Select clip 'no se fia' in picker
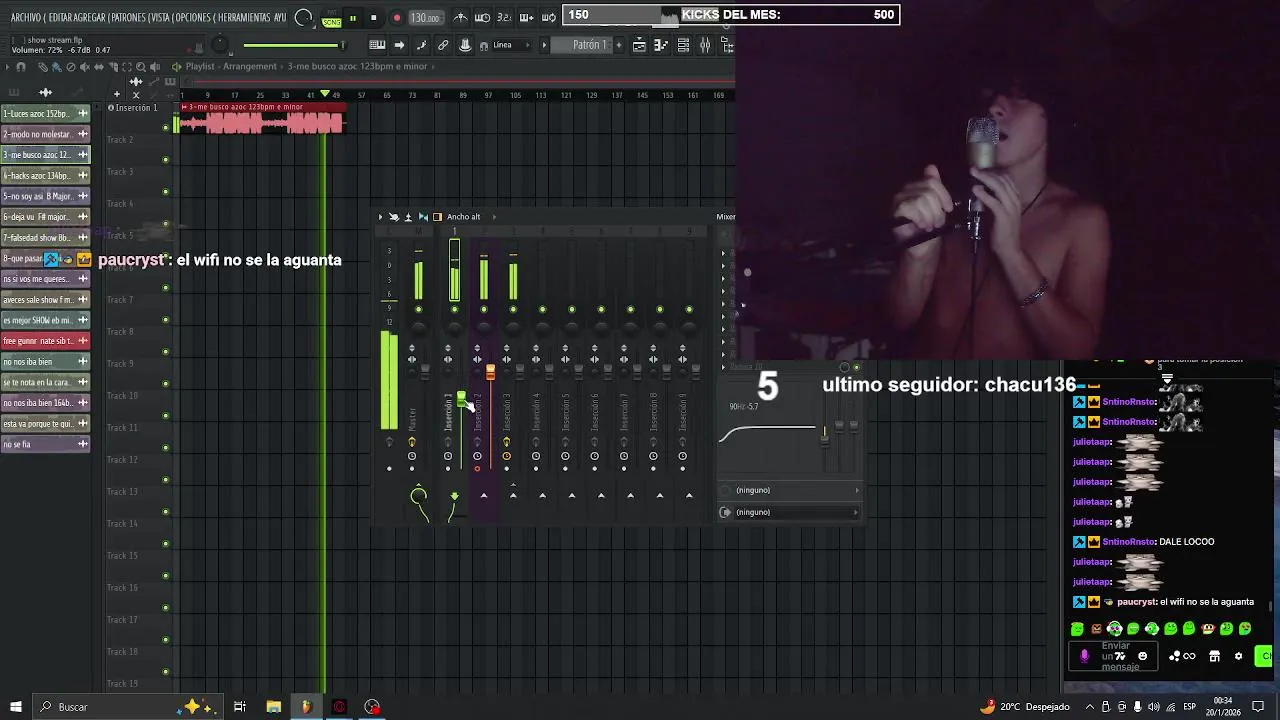 [45, 444]
